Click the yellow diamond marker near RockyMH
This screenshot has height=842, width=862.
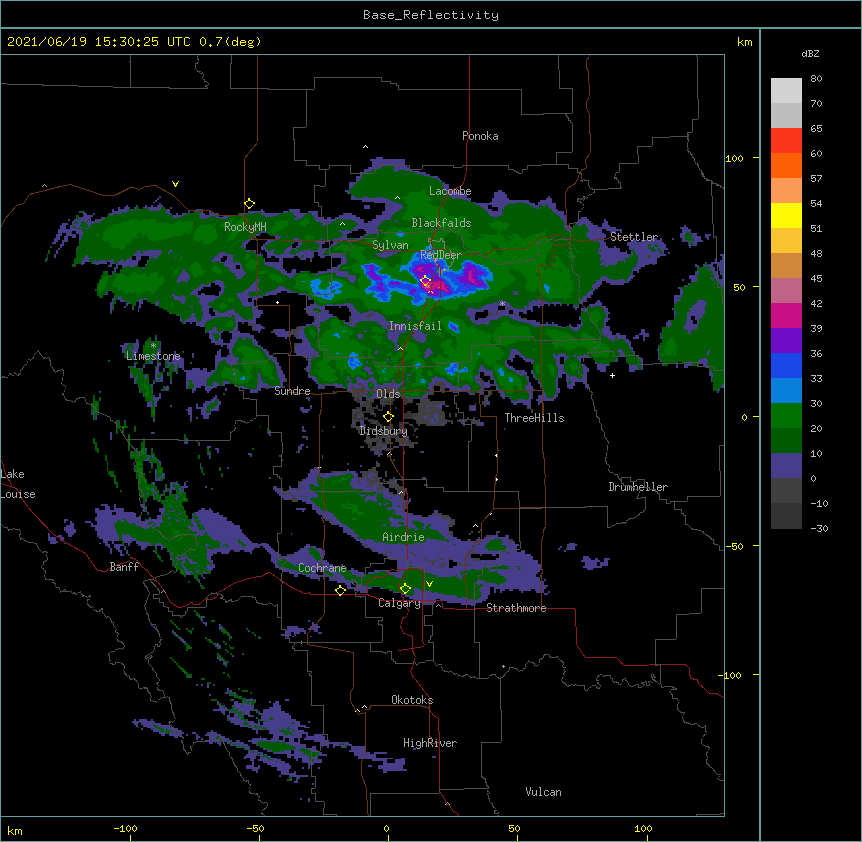click(x=250, y=204)
